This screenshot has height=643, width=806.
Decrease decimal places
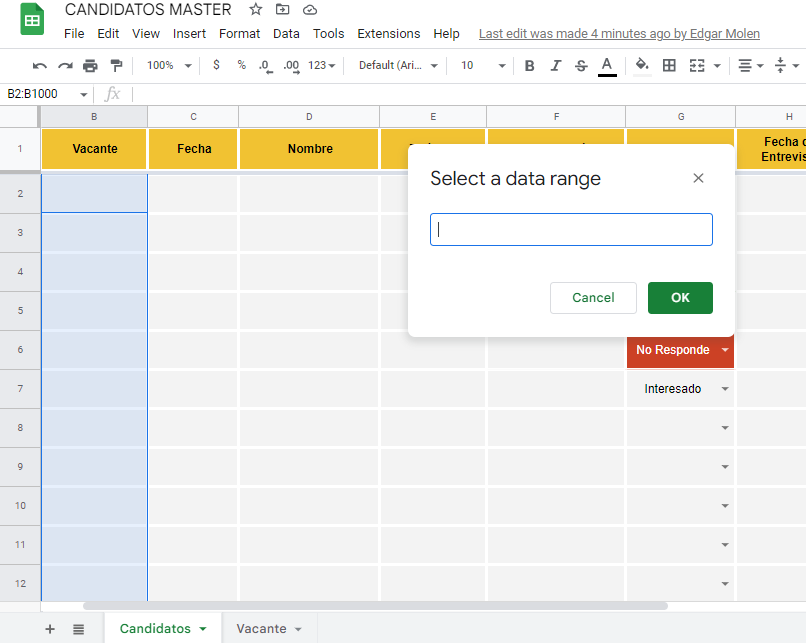point(265,66)
